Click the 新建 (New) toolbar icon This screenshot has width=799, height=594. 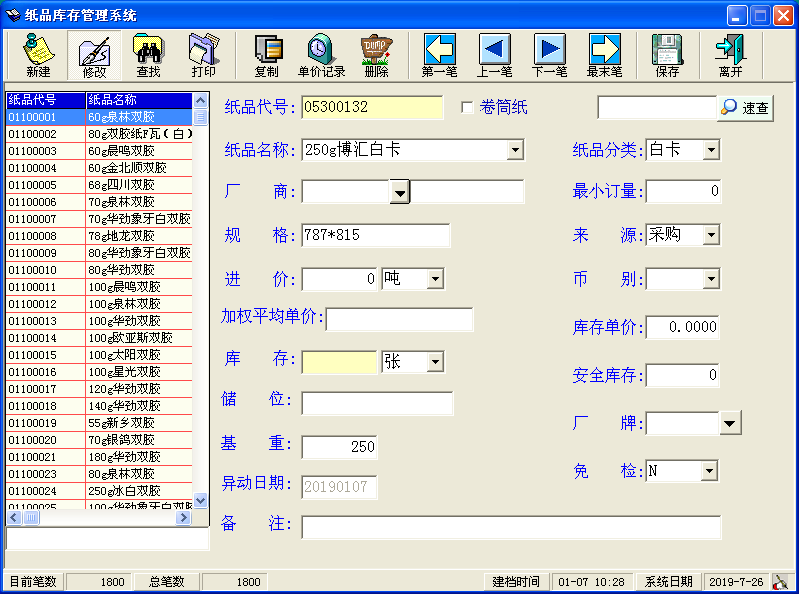[x=38, y=55]
